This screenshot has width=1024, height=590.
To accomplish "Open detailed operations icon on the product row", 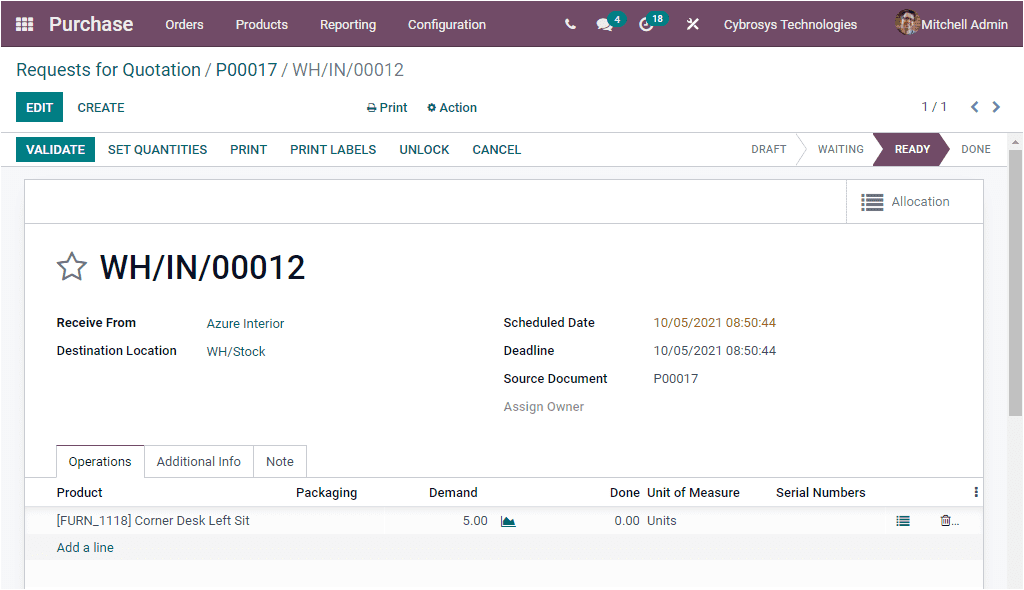I will tap(902, 520).
